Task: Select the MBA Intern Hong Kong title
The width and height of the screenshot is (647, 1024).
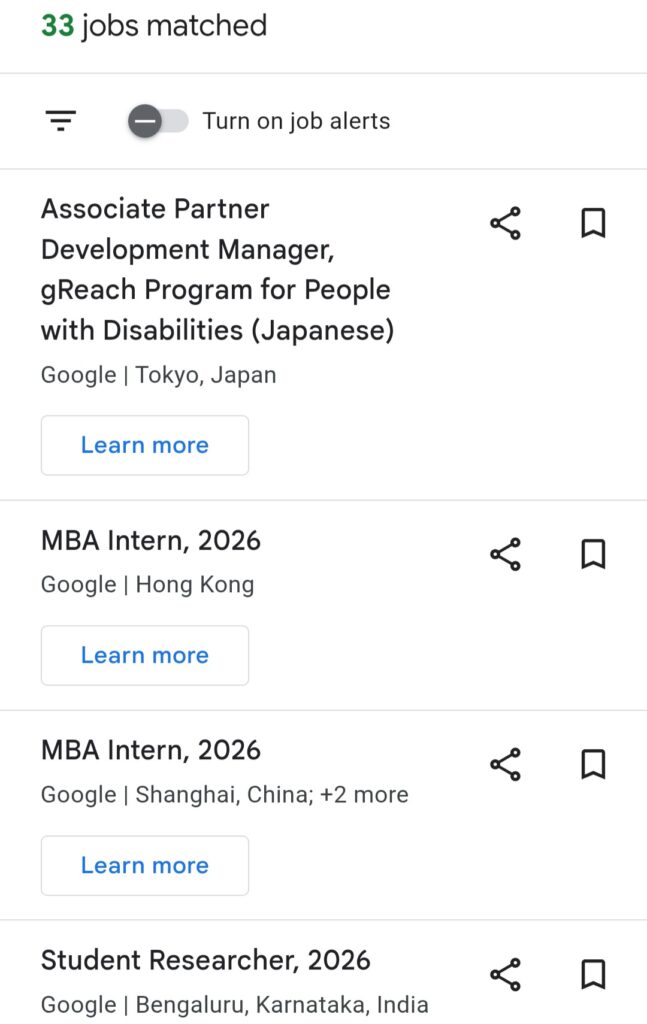Action: click(150, 539)
